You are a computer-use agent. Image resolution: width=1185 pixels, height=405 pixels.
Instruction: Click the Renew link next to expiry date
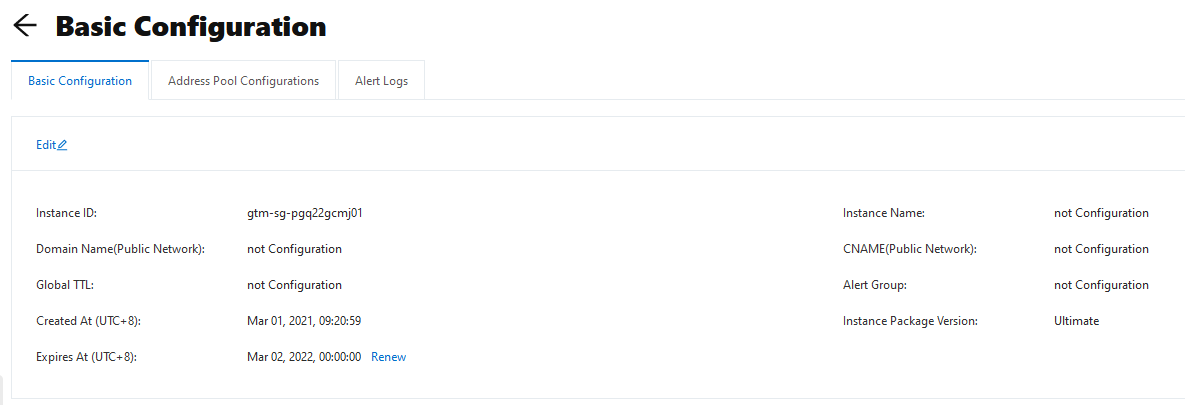point(388,357)
